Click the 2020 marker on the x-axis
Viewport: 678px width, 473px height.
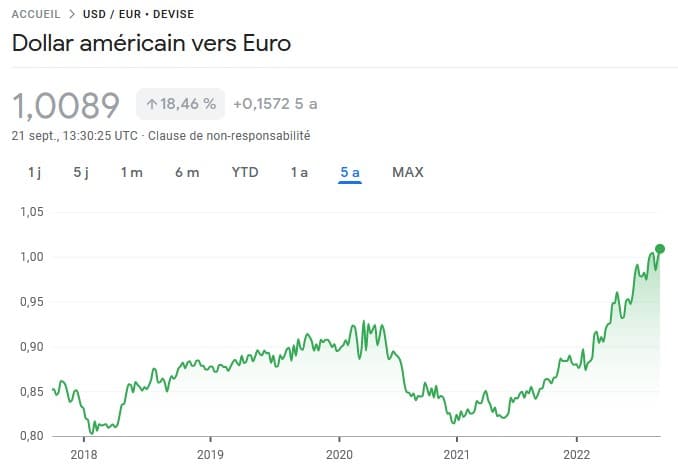[x=339, y=454]
